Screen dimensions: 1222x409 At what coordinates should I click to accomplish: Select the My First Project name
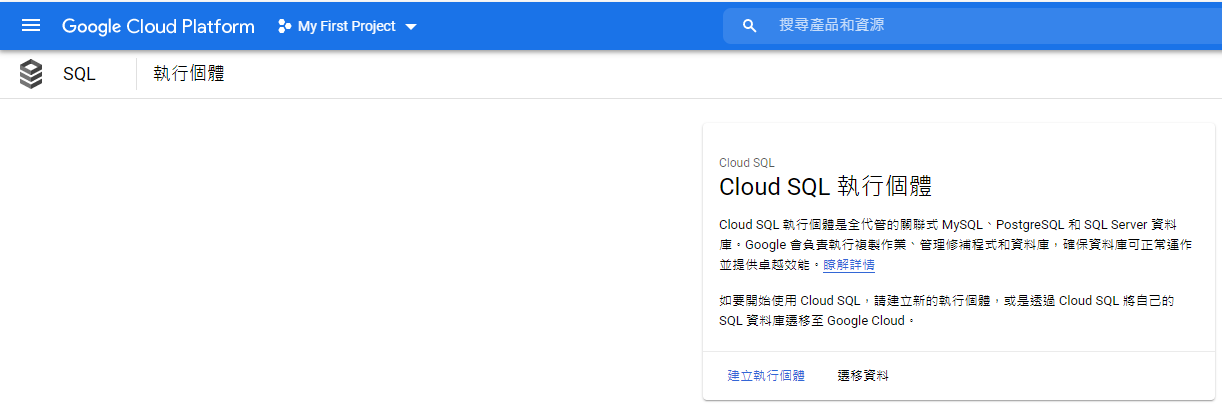pyautogui.click(x=347, y=26)
